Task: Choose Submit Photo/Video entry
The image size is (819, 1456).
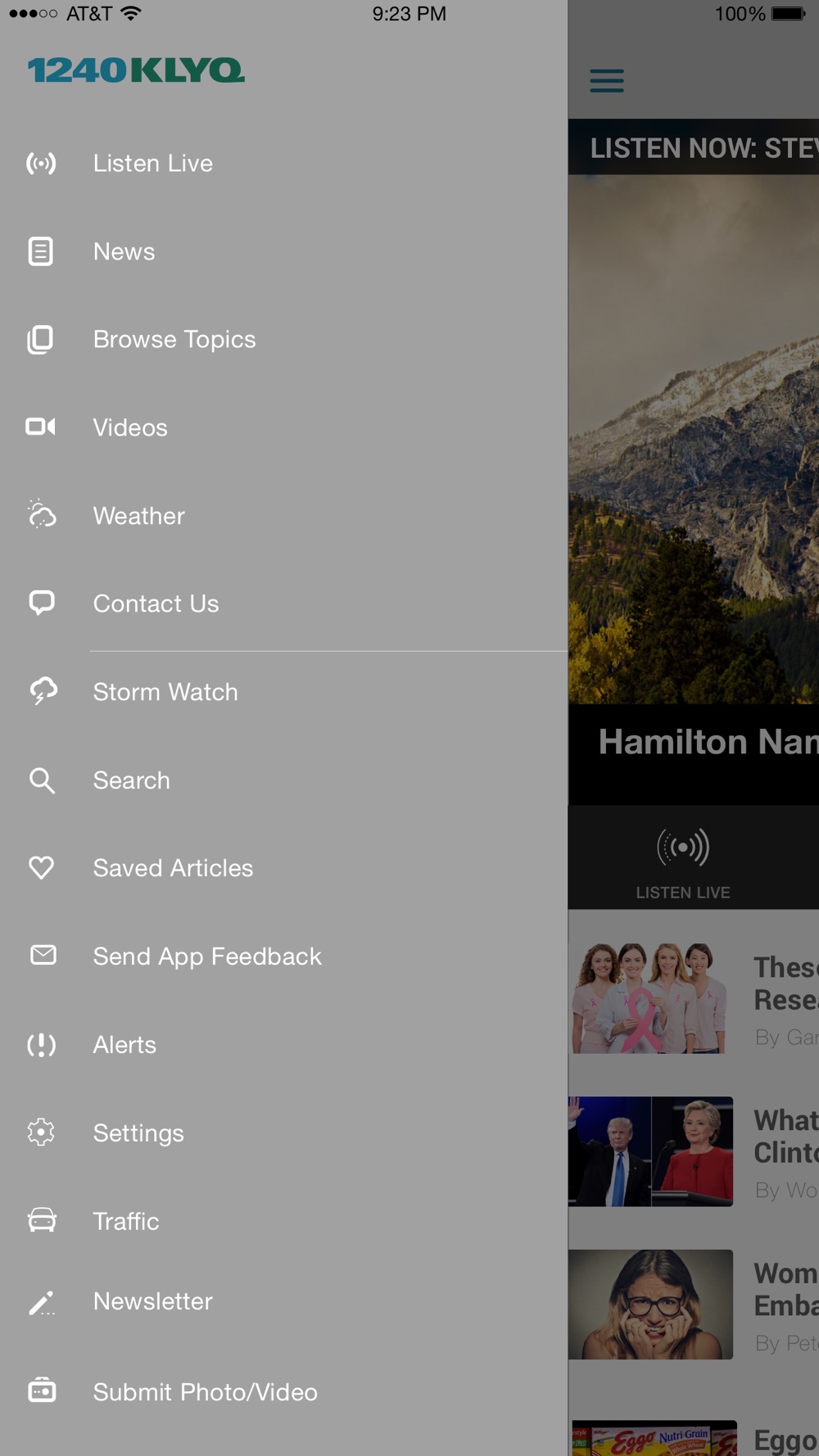Action: [x=283, y=1391]
